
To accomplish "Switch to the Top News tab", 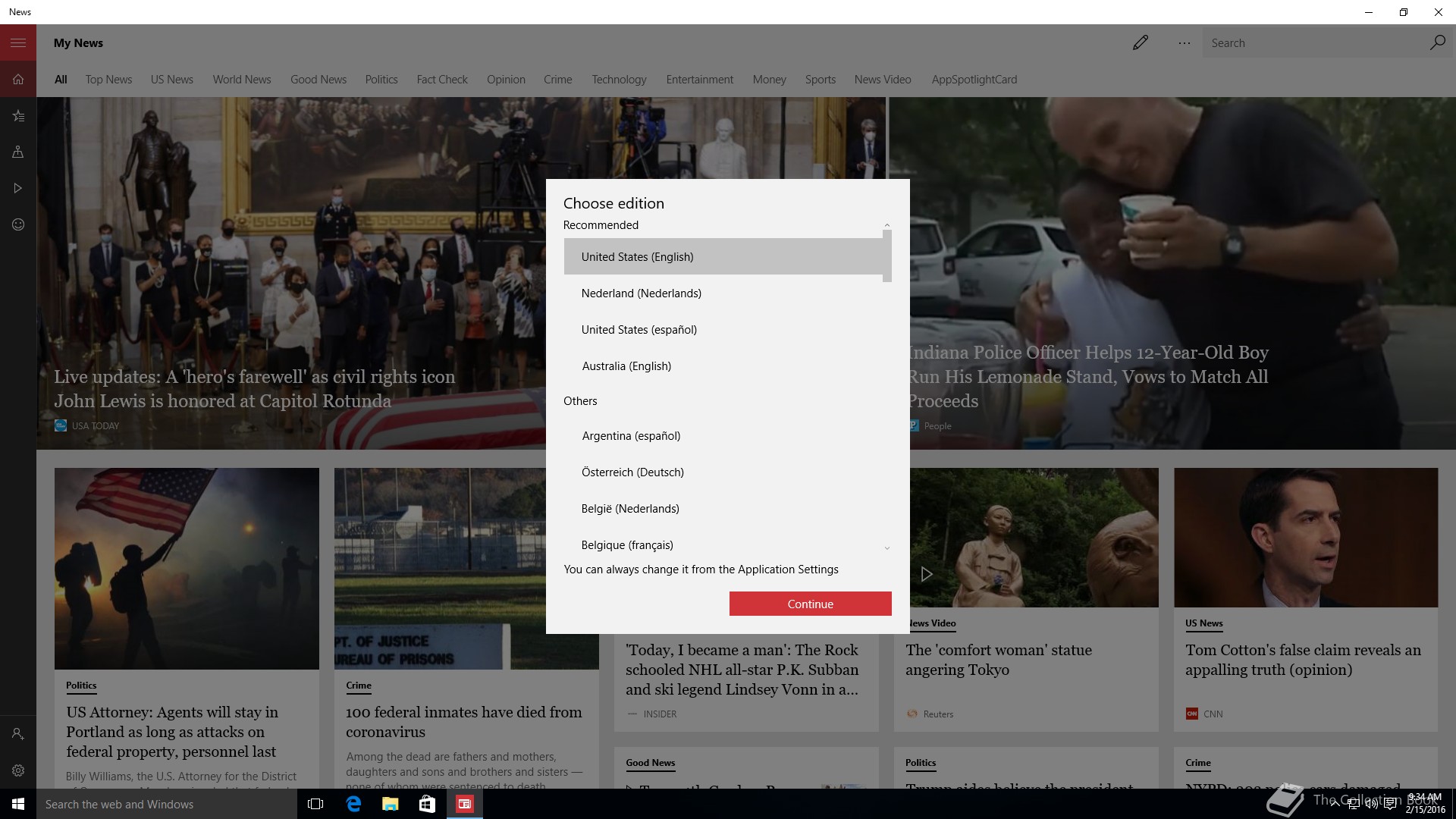I will [x=108, y=80].
